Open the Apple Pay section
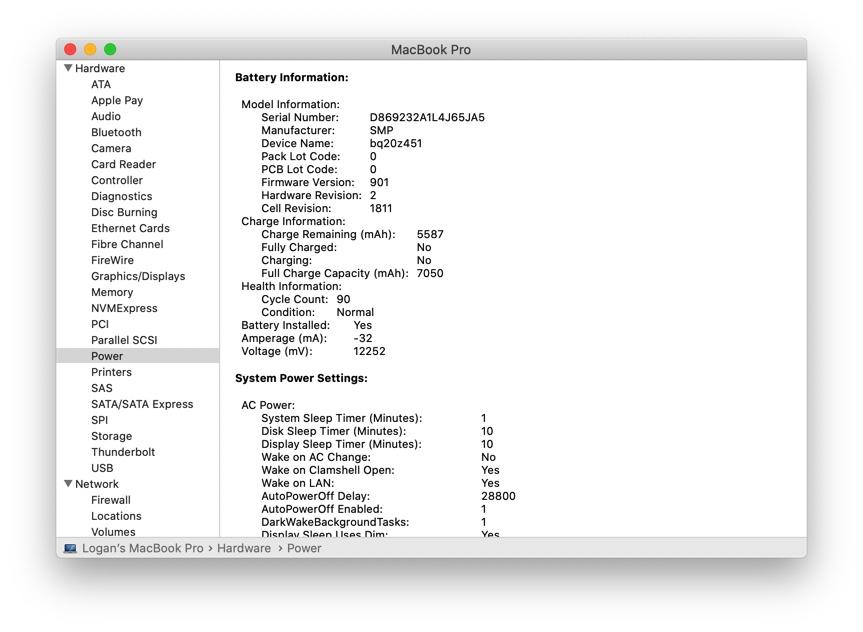863x632 pixels. click(117, 100)
